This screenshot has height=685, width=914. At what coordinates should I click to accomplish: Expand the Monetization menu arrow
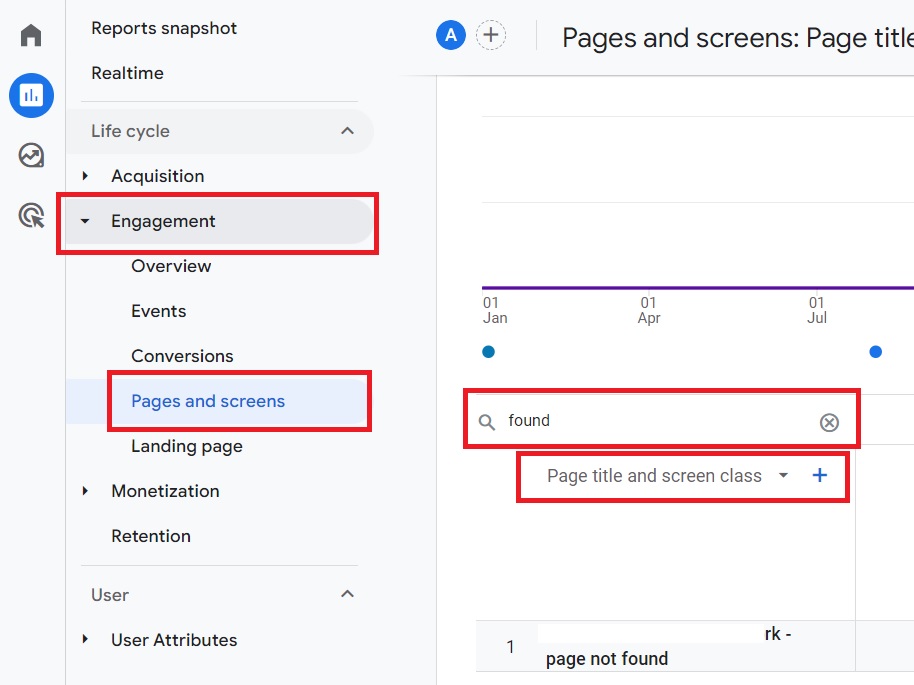point(85,491)
